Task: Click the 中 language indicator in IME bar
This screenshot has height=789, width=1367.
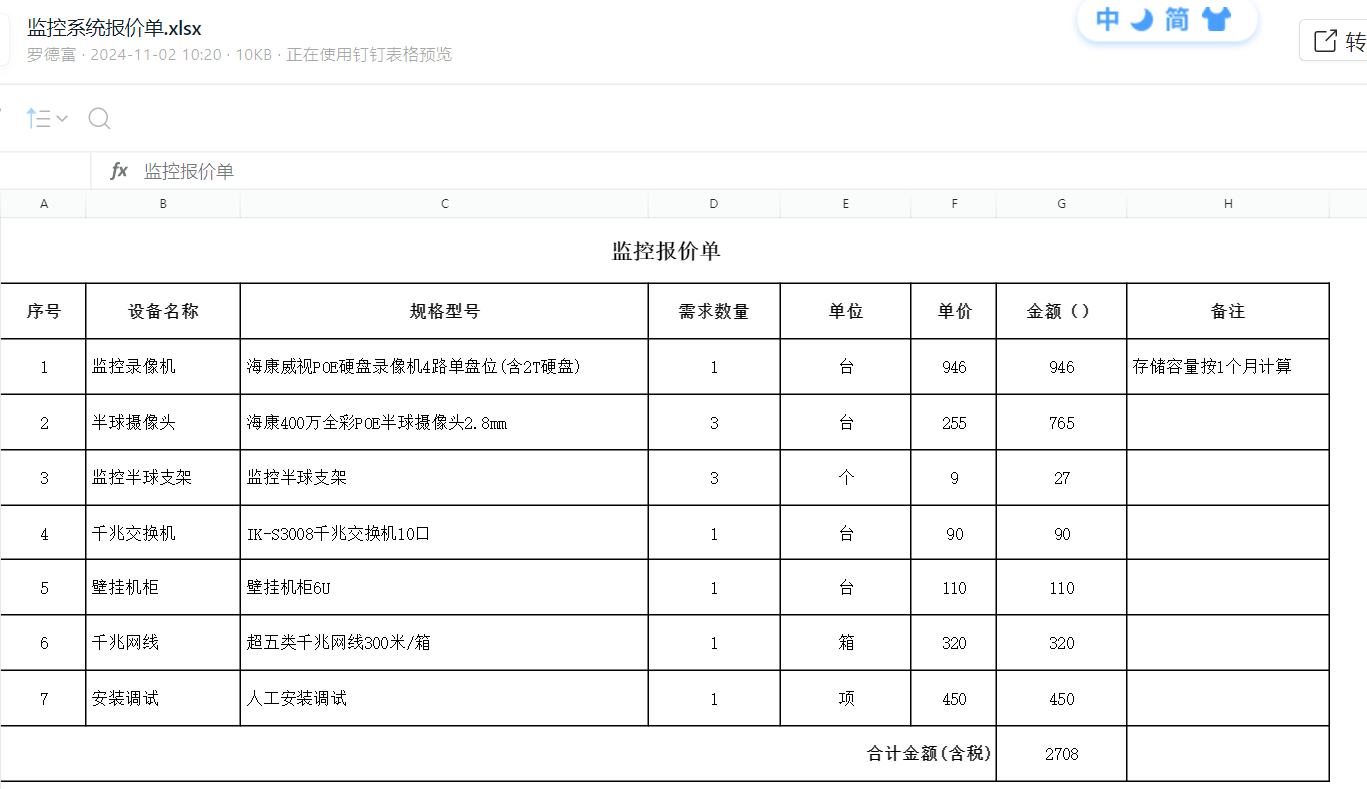Action: pos(1107,20)
